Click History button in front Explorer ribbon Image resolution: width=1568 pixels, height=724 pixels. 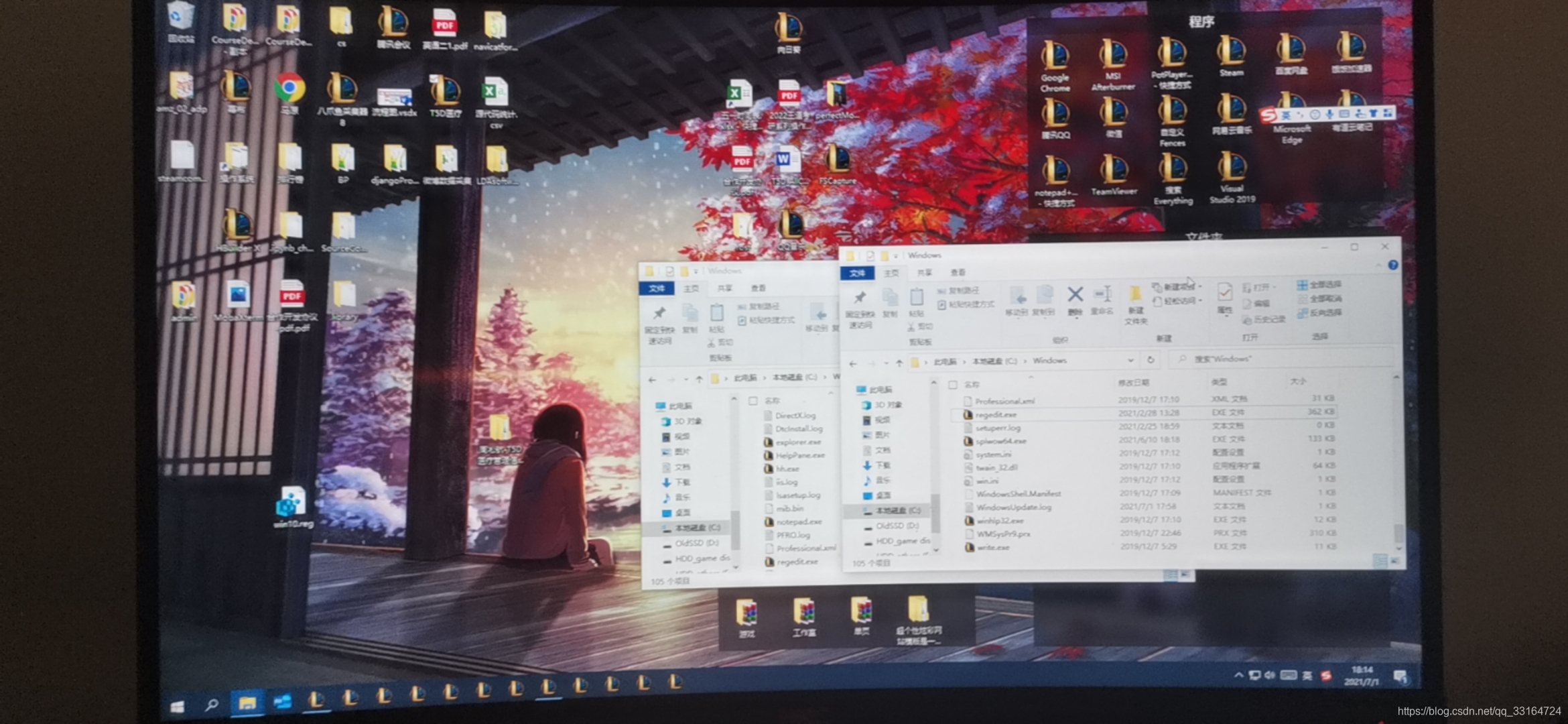pos(1264,319)
